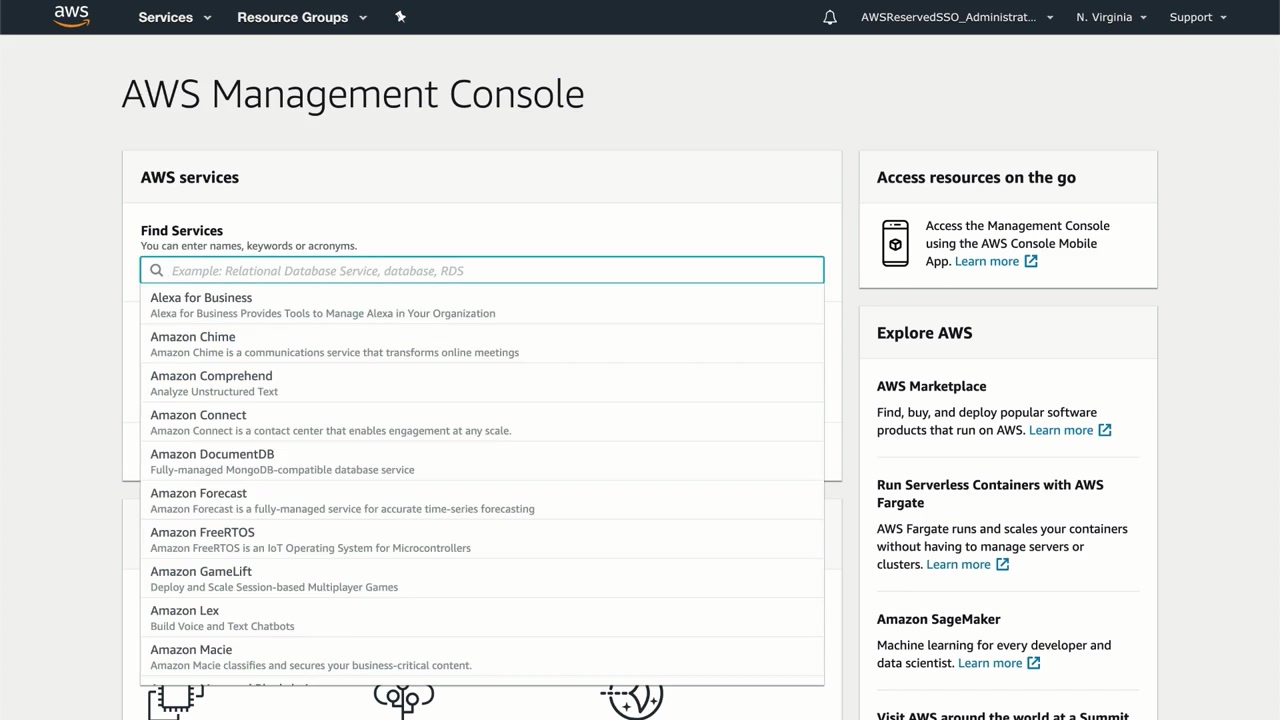Screen dimensions: 1280x720
Task: Expand the Resource Groups menu
Action: click(302, 17)
